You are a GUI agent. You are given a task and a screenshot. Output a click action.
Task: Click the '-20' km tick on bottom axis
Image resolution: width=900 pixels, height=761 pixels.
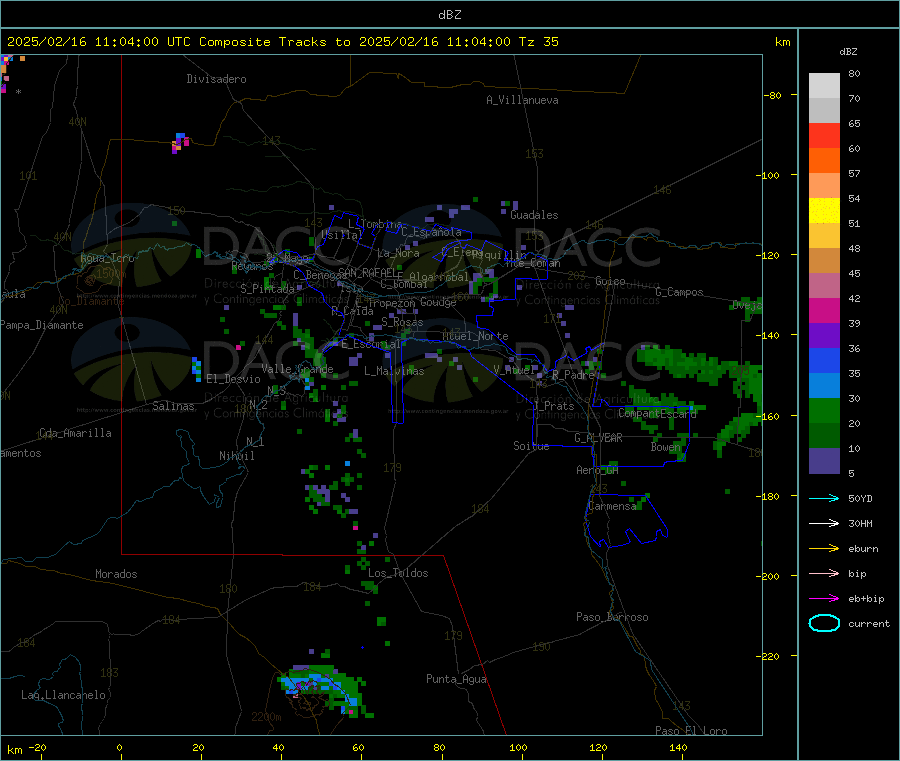tap(38, 747)
